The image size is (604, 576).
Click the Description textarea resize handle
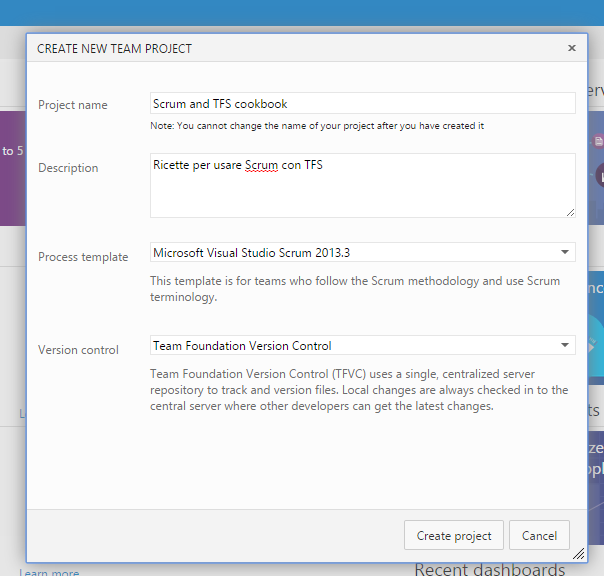coord(570,212)
